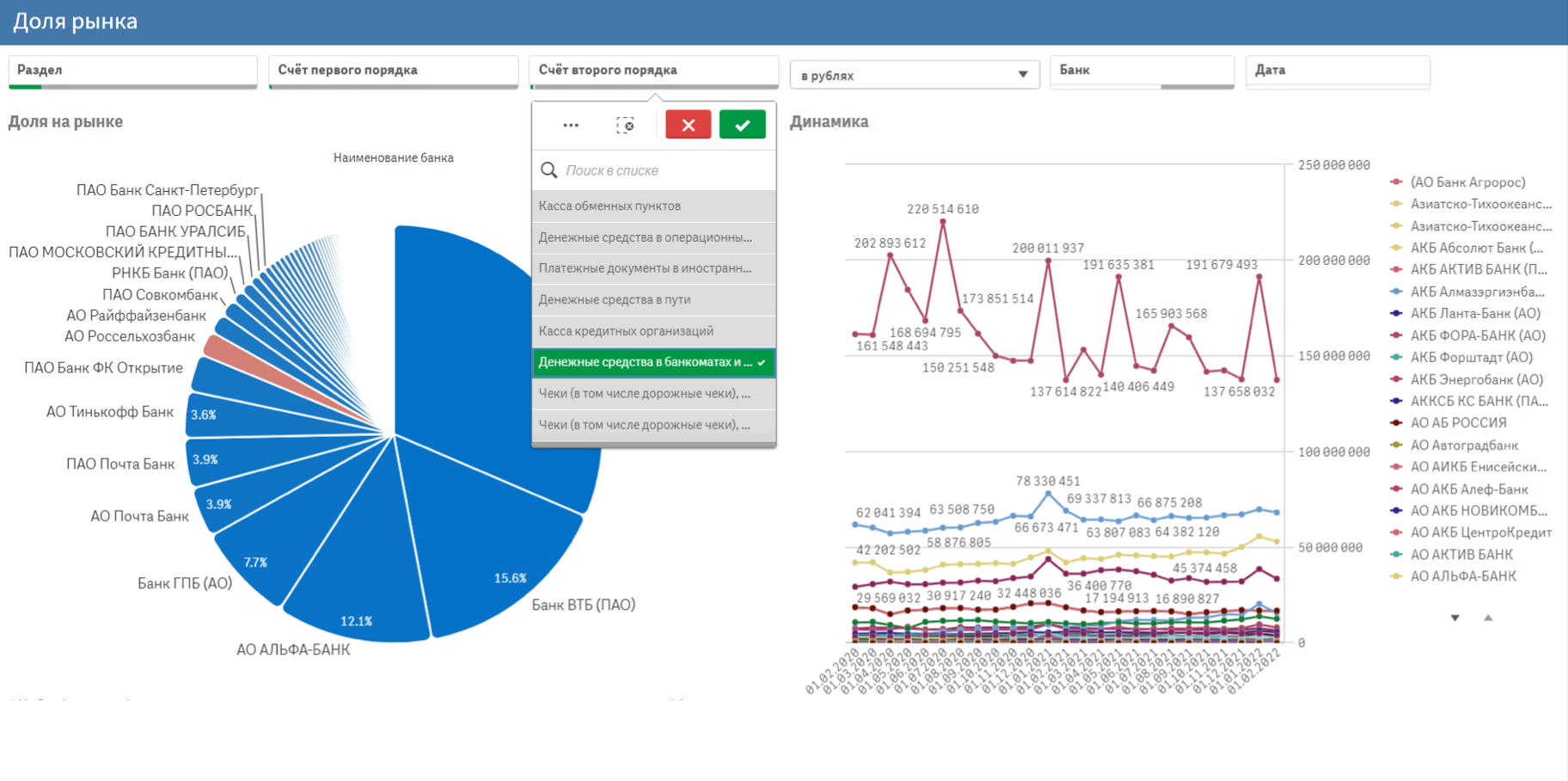Viewport: 1568px width, 781px height.
Task: Click 'ПАО Совкомбанк' pie label
Action: [160, 295]
